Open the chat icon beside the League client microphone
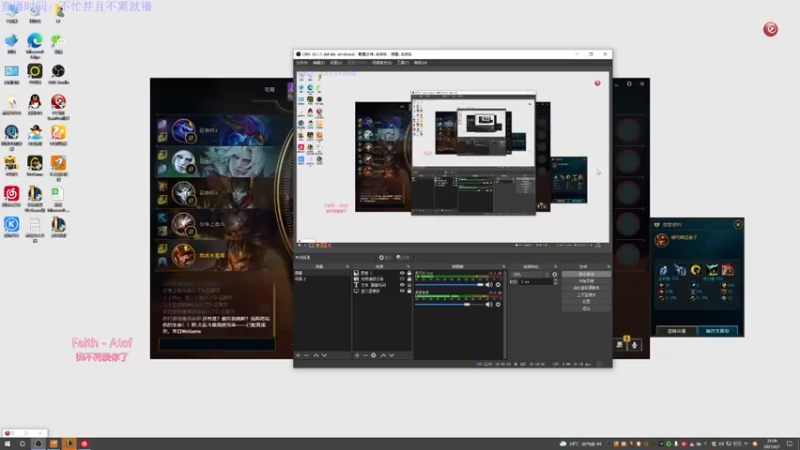 click(620, 345)
